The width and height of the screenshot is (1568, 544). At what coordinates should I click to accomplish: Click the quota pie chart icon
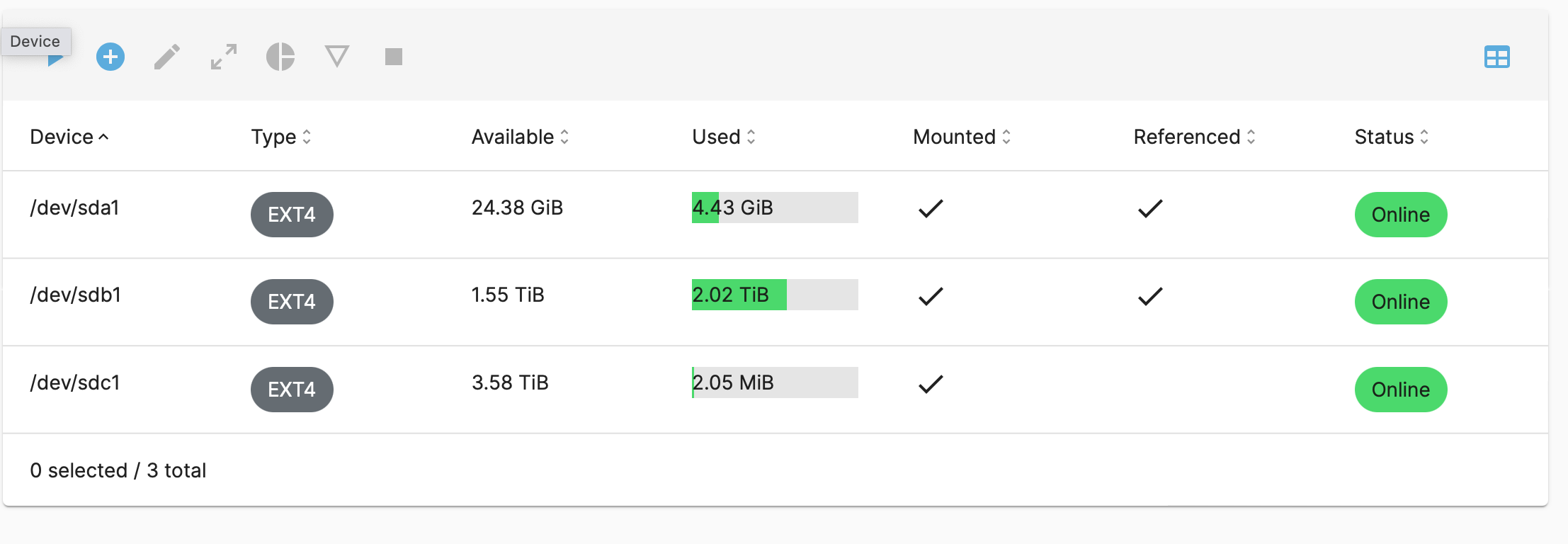[x=280, y=57]
